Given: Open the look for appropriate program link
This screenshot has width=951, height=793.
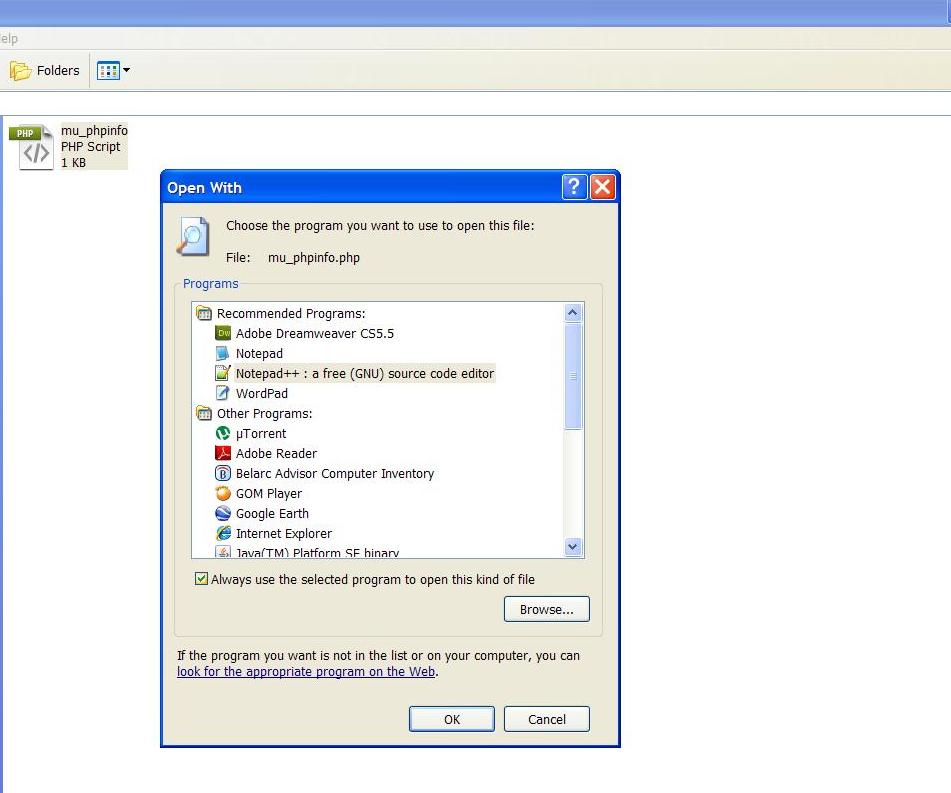Looking at the screenshot, I should [x=305, y=671].
